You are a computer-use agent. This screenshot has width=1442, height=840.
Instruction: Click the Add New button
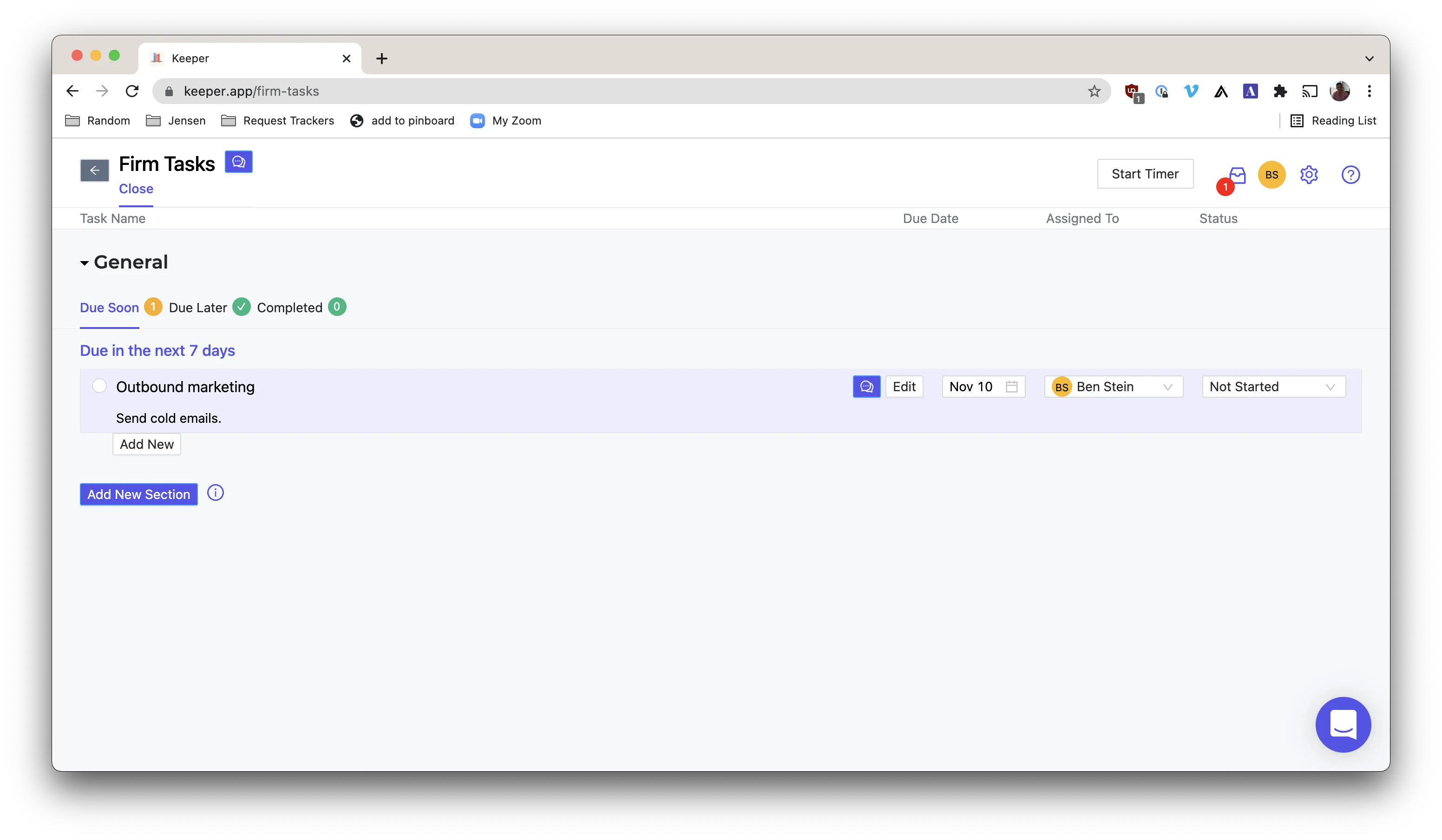(x=146, y=444)
